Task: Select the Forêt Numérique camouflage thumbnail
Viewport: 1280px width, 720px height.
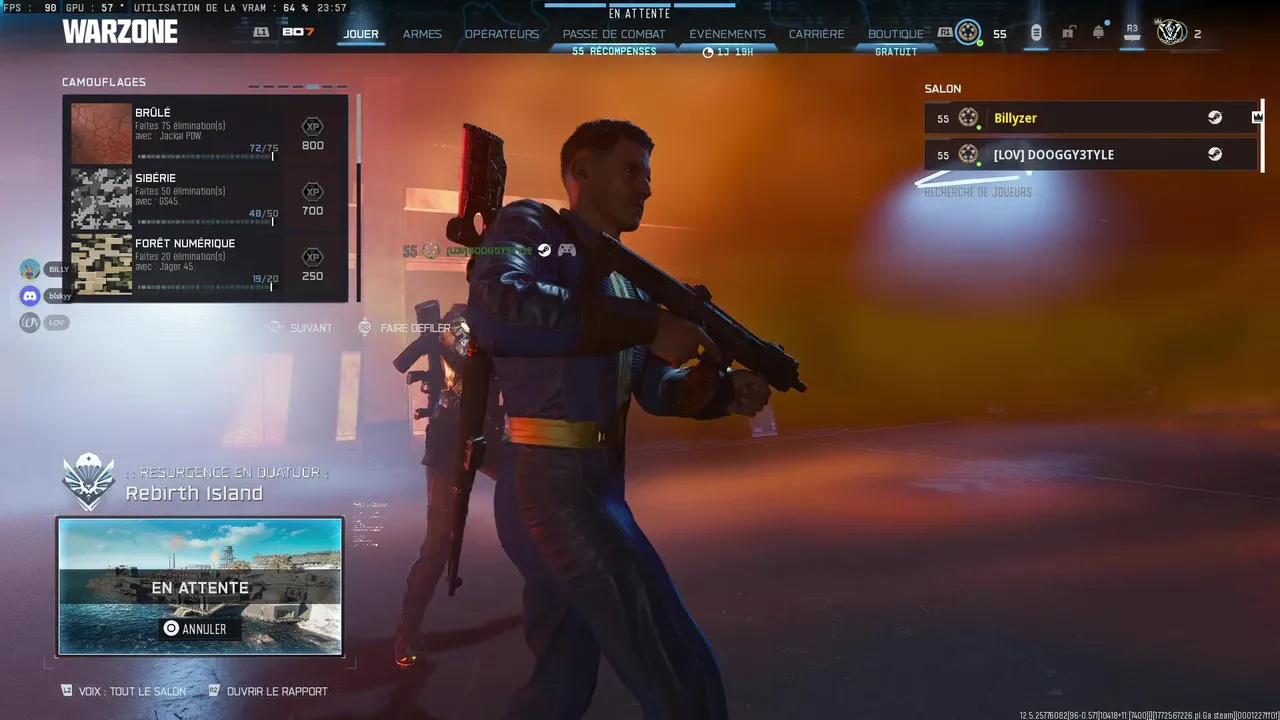Action: pyautogui.click(x=101, y=264)
